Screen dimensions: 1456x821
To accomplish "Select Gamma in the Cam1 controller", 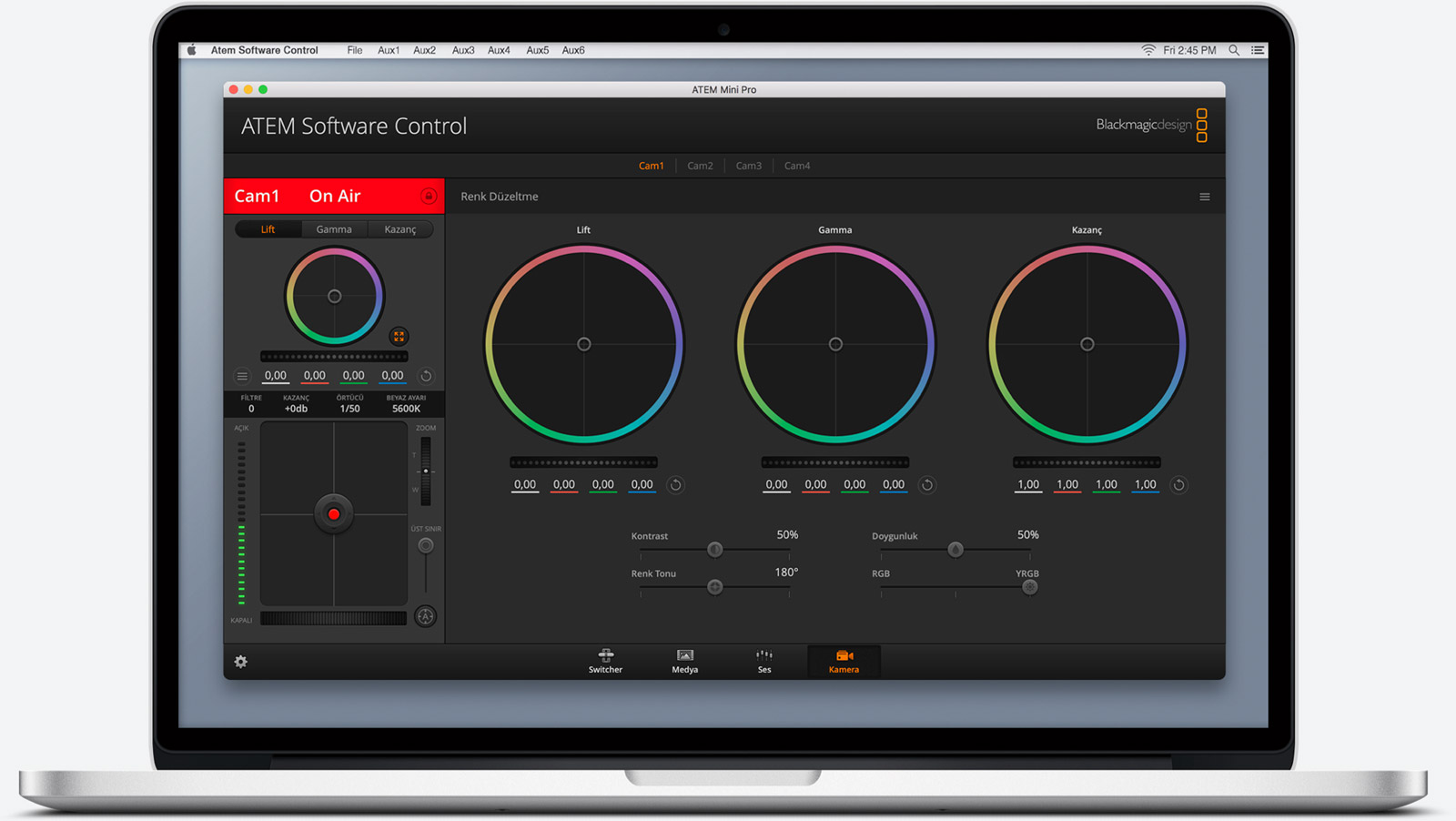I will [334, 228].
